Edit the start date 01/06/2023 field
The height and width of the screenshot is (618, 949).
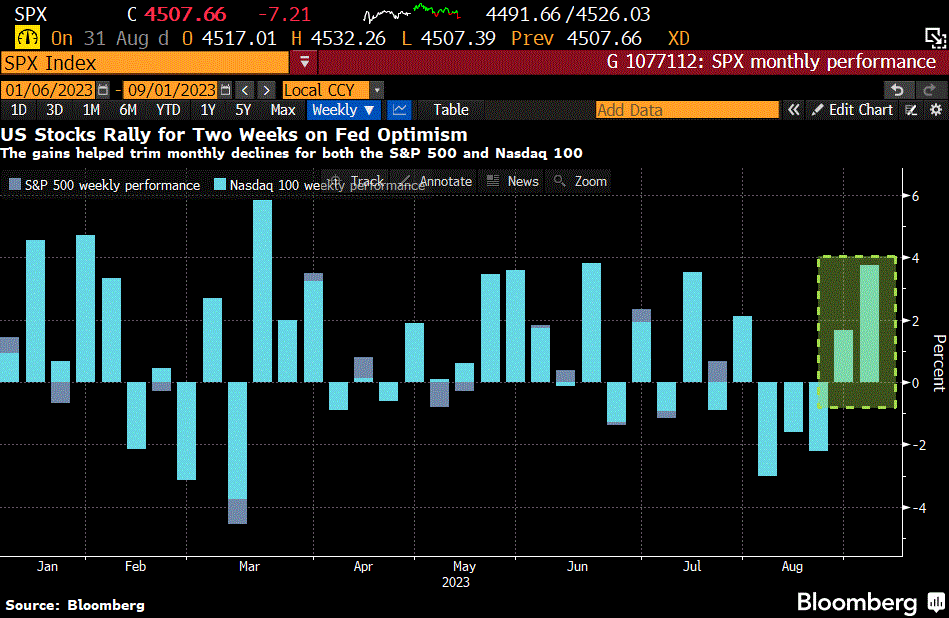(x=48, y=90)
